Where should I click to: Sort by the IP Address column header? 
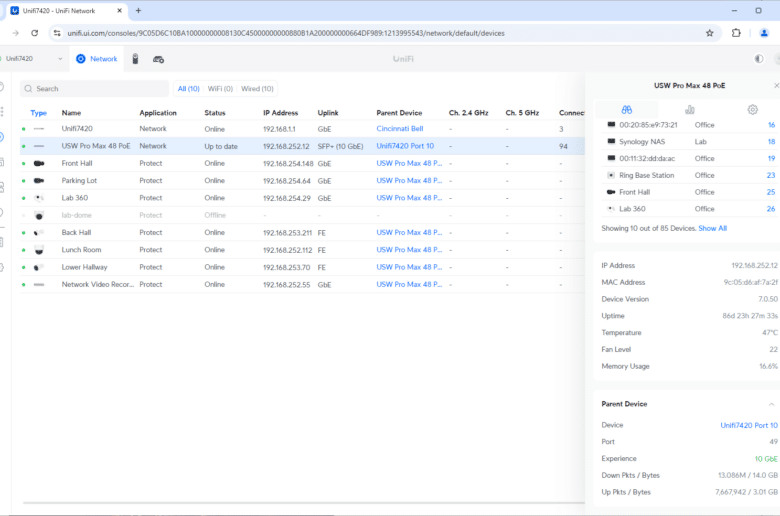point(280,113)
